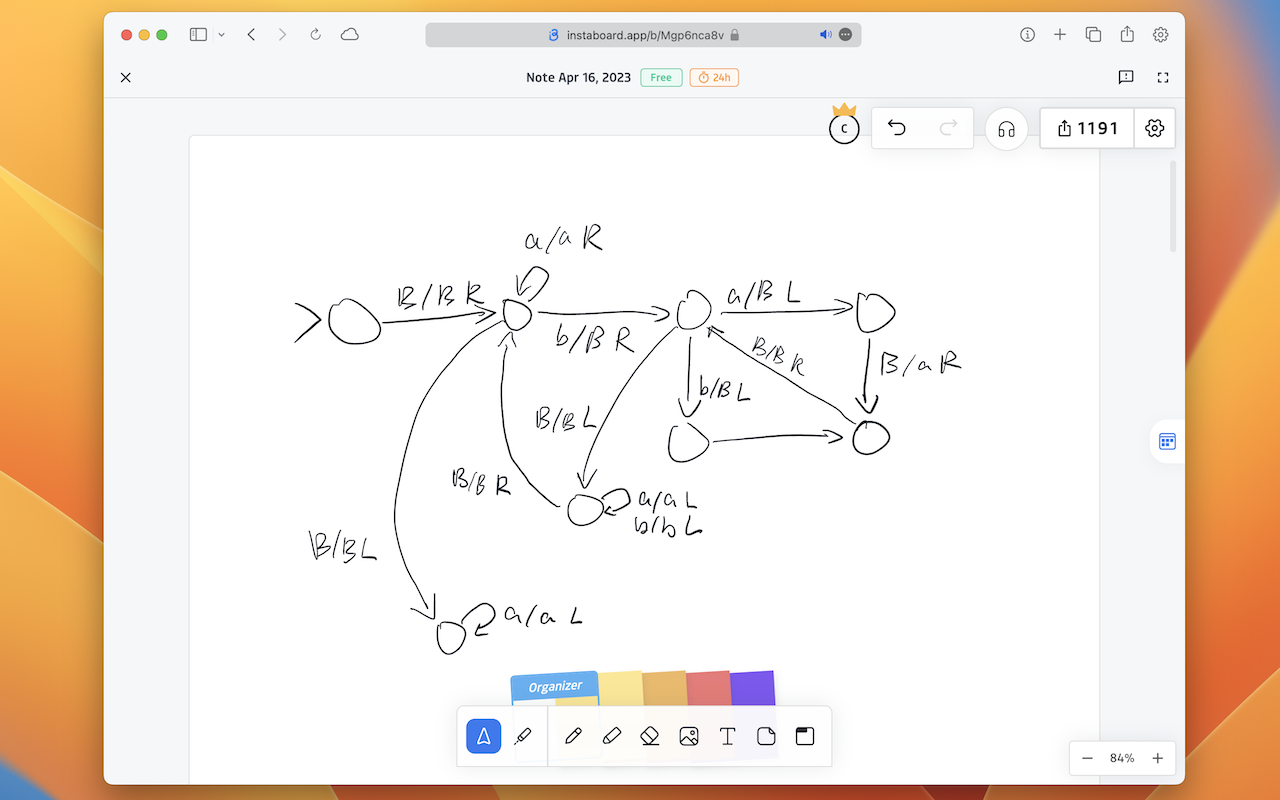Open the browser tab overview dropdown
The image size is (1280, 800).
tap(221, 34)
